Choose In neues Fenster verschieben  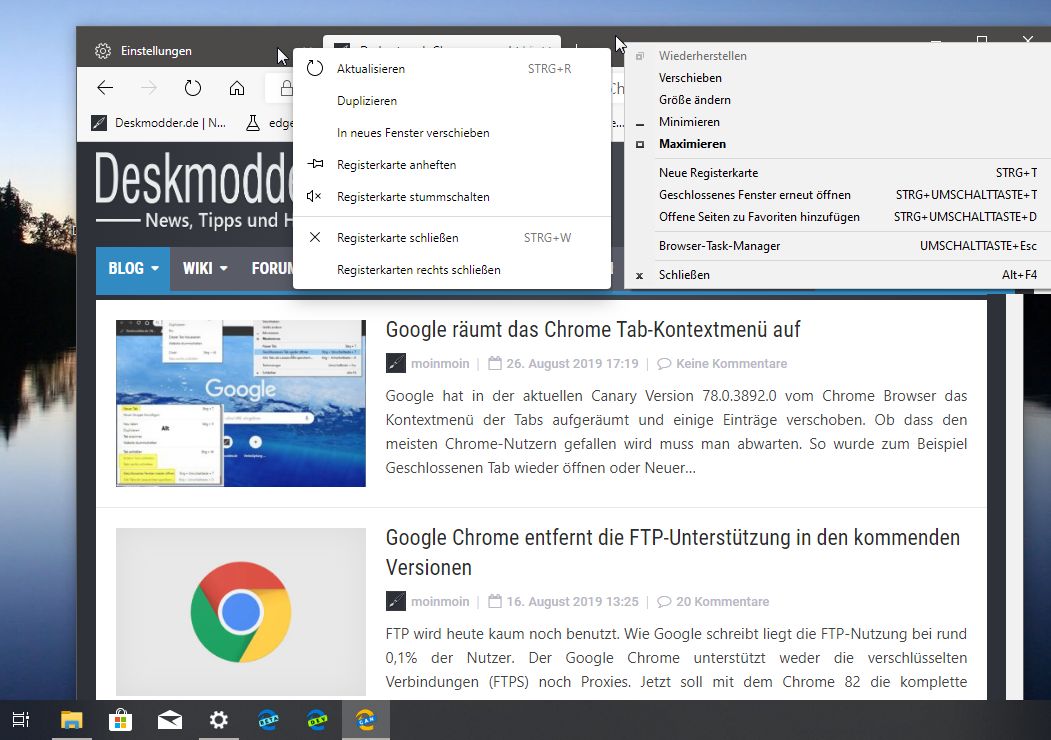click(x=452, y=133)
